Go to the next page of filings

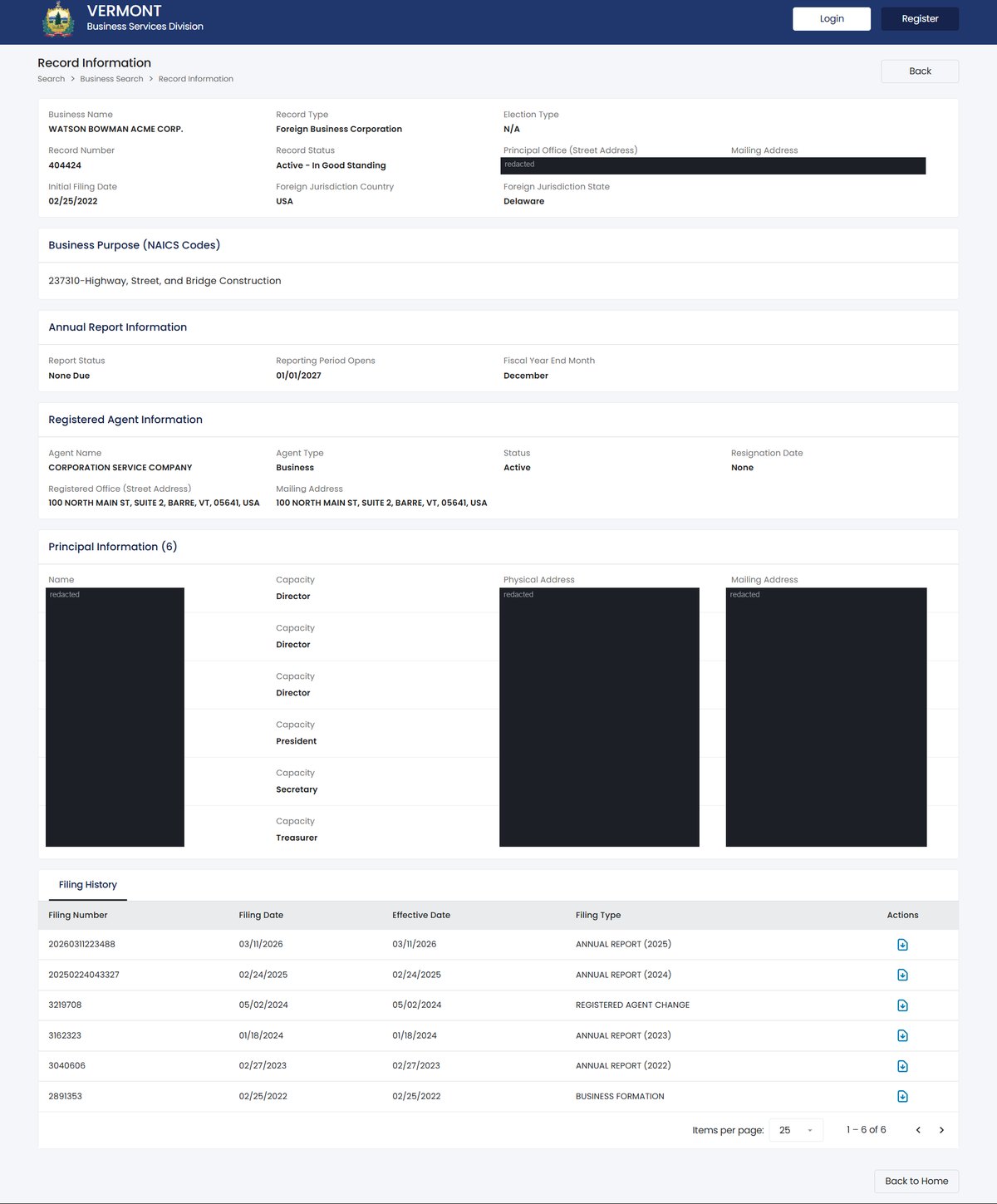point(941,1130)
